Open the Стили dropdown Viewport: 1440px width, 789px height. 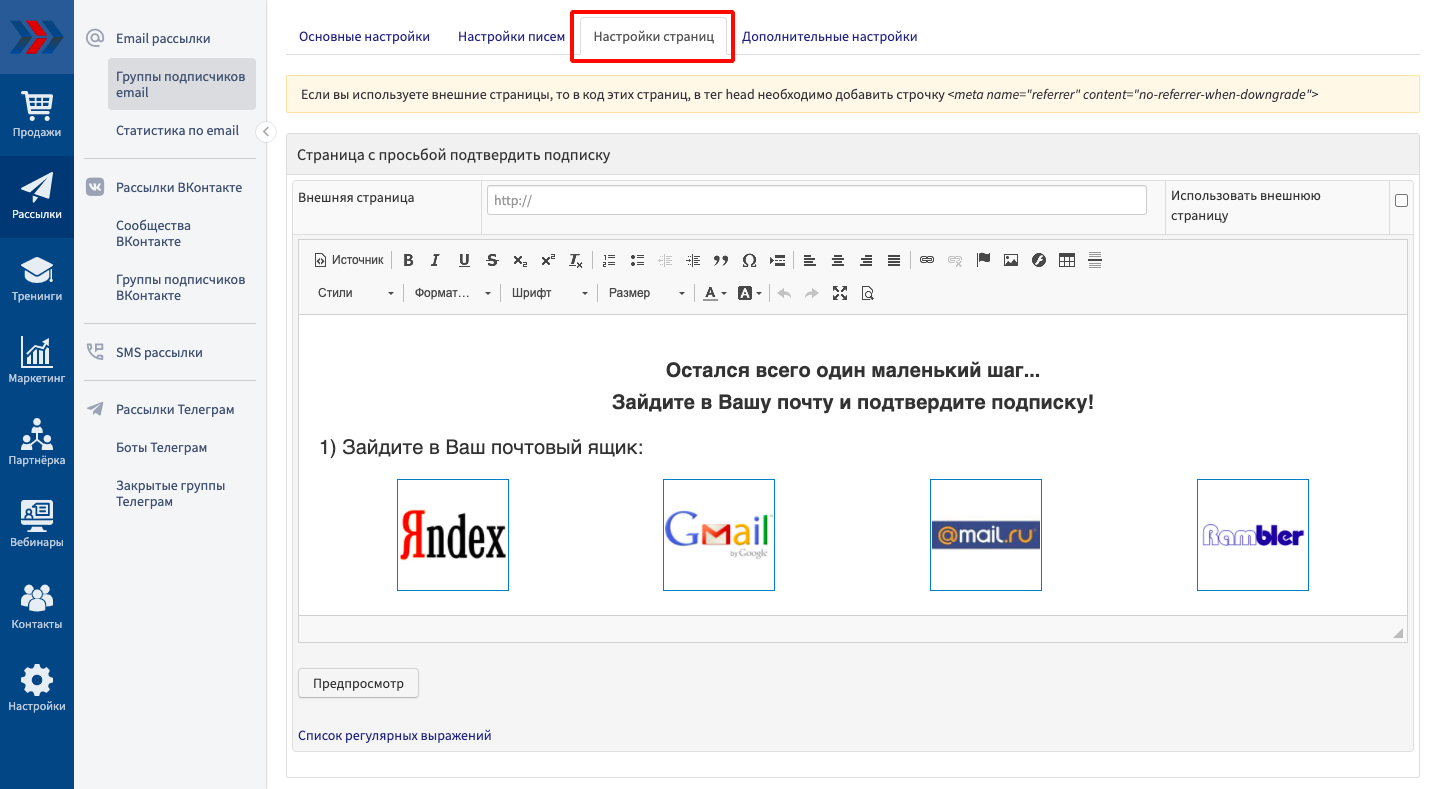pos(355,293)
